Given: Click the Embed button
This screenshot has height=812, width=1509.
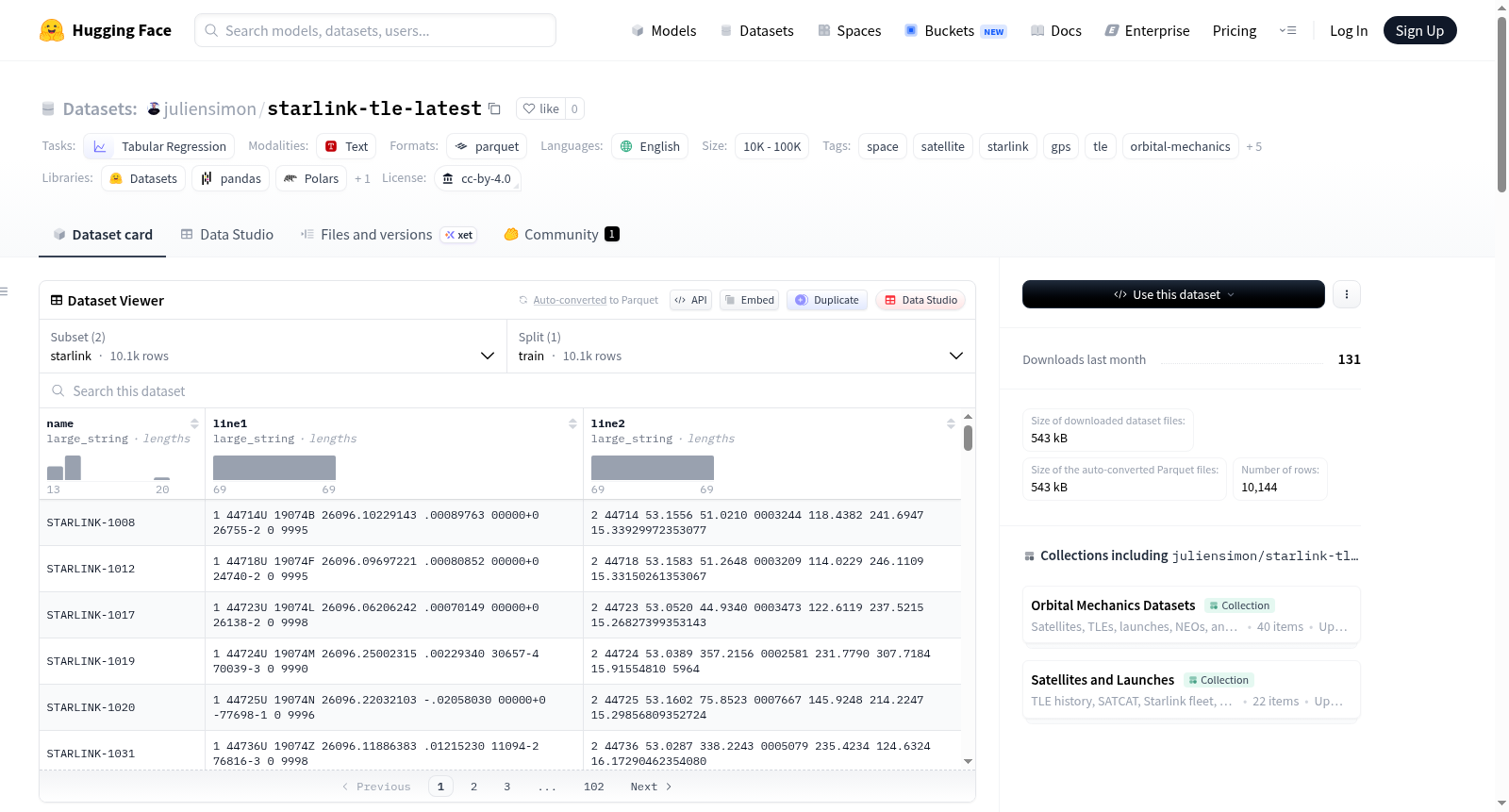Looking at the screenshot, I should pos(748,300).
